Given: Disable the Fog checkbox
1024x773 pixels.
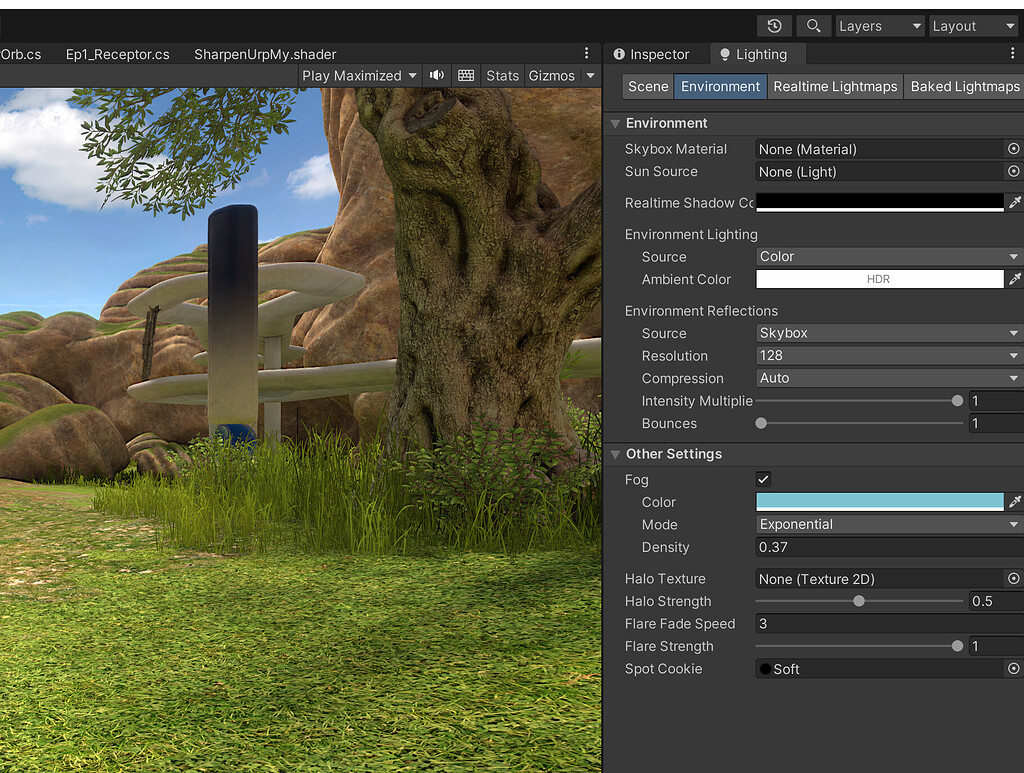Looking at the screenshot, I should 763,479.
